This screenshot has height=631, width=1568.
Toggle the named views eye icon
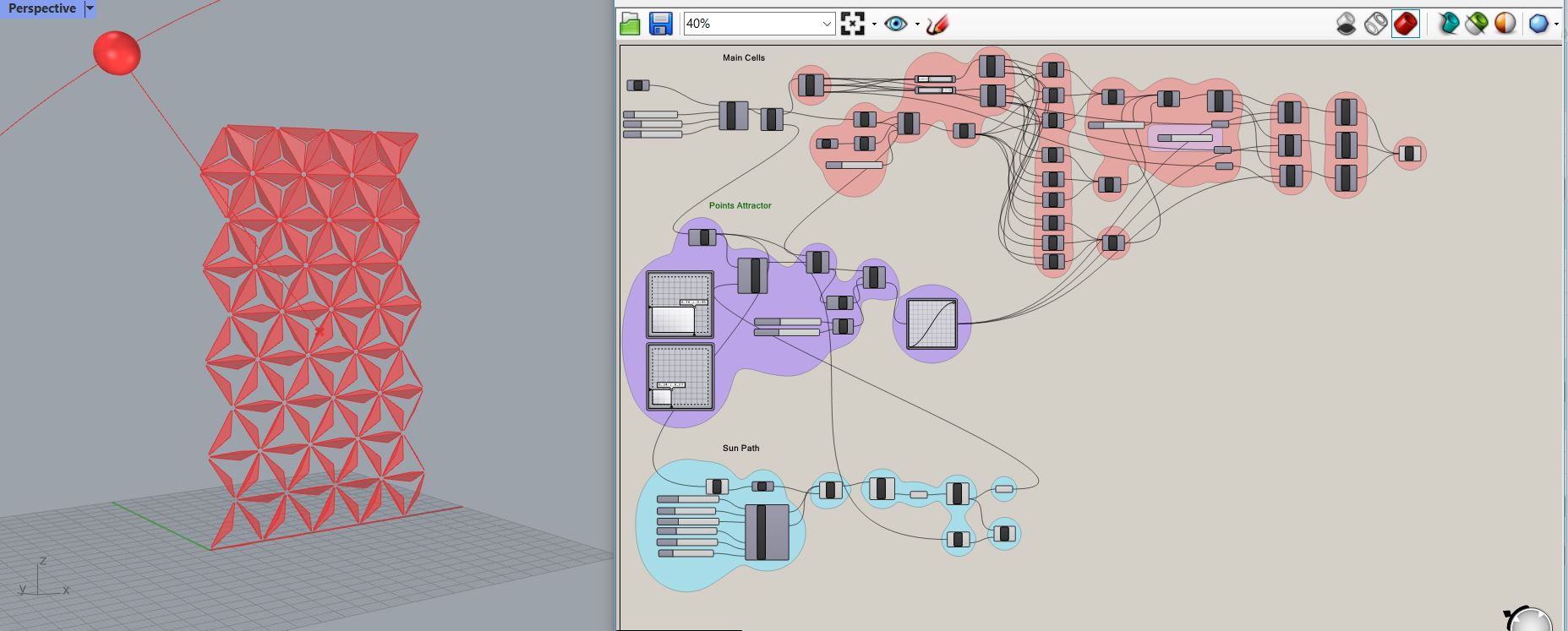click(x=895, y=24)
